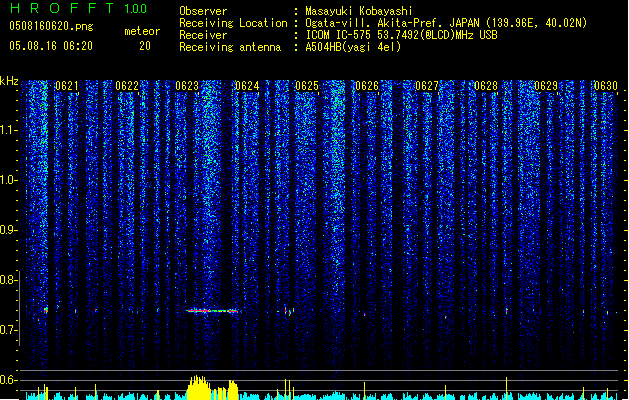Click the 0630 time marker

(x=606, y=86)
